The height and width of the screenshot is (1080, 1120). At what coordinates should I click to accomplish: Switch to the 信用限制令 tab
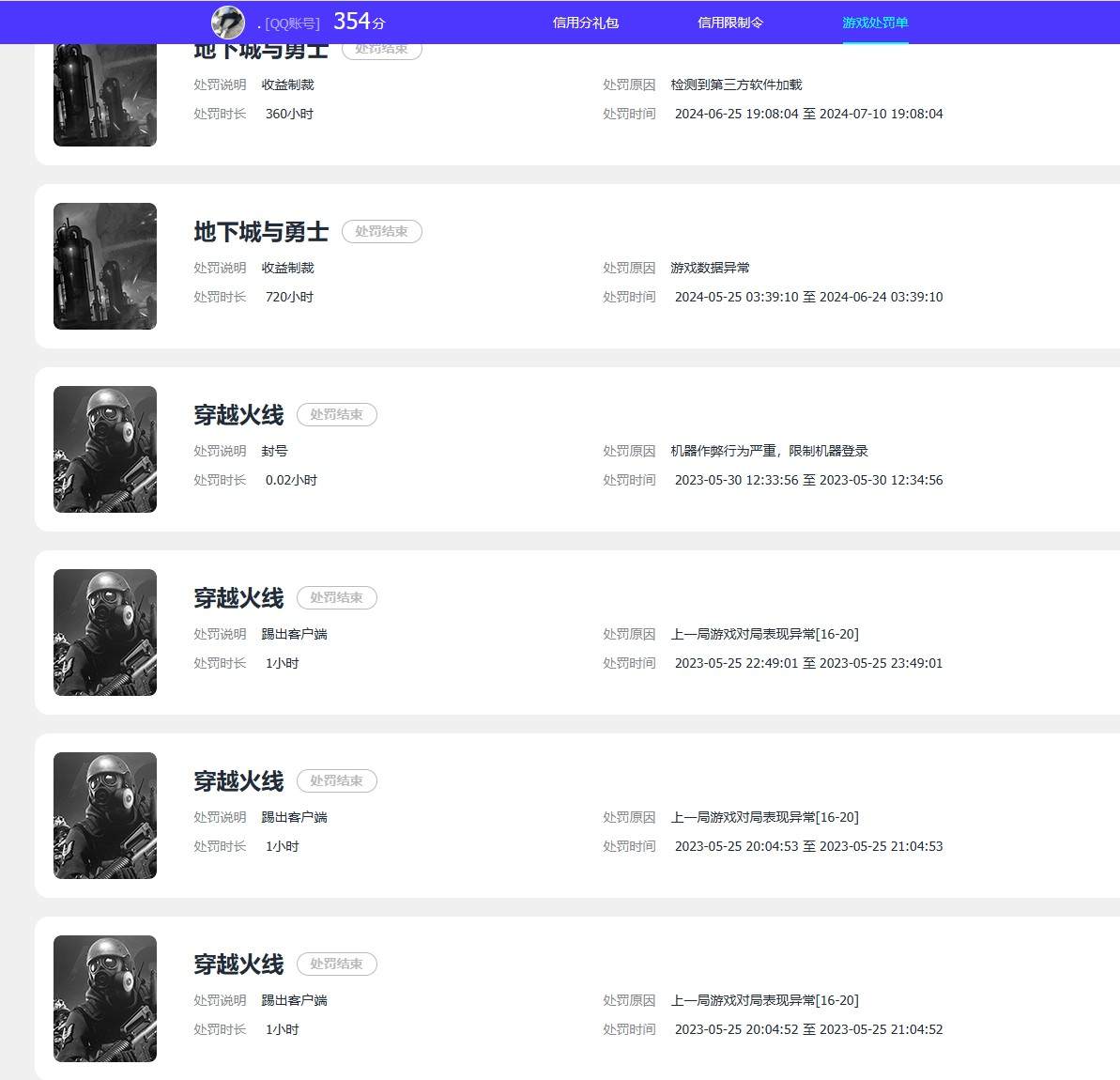click(730, 23)
